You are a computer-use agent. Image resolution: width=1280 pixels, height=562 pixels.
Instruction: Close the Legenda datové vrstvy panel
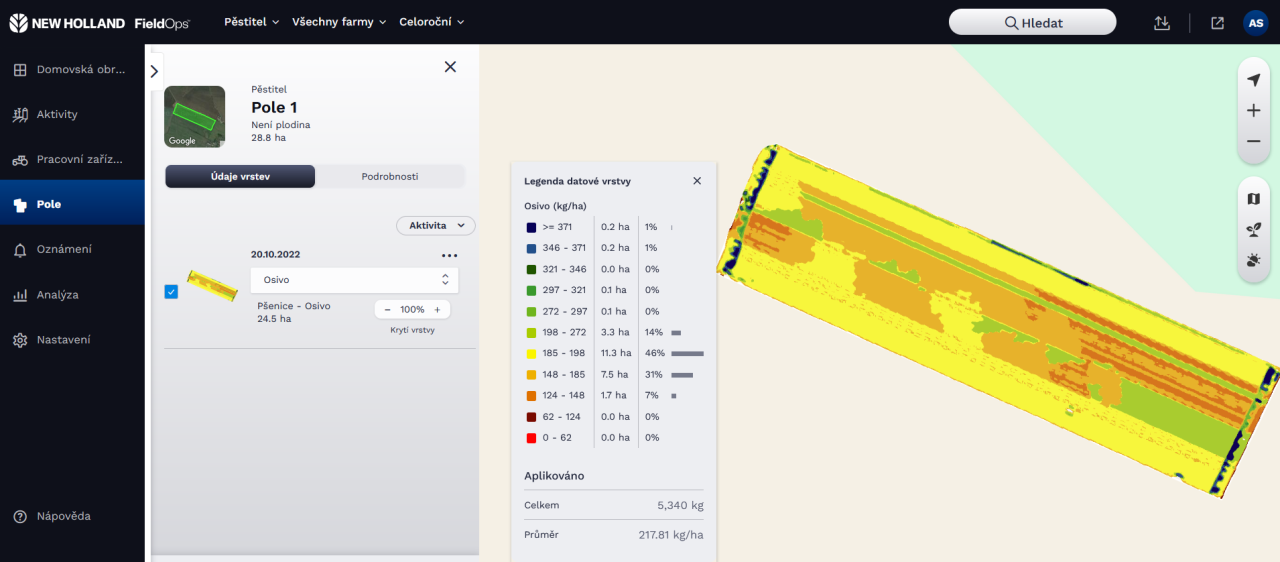click(x=697, y=181)
